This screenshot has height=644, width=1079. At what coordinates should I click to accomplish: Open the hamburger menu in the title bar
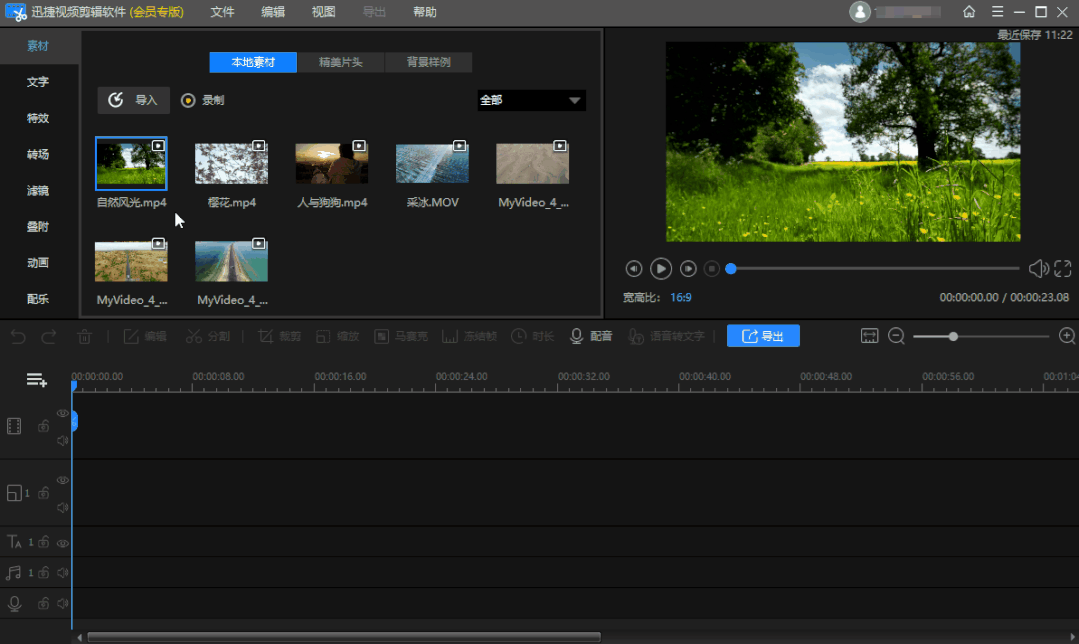(x=996, y=12)
